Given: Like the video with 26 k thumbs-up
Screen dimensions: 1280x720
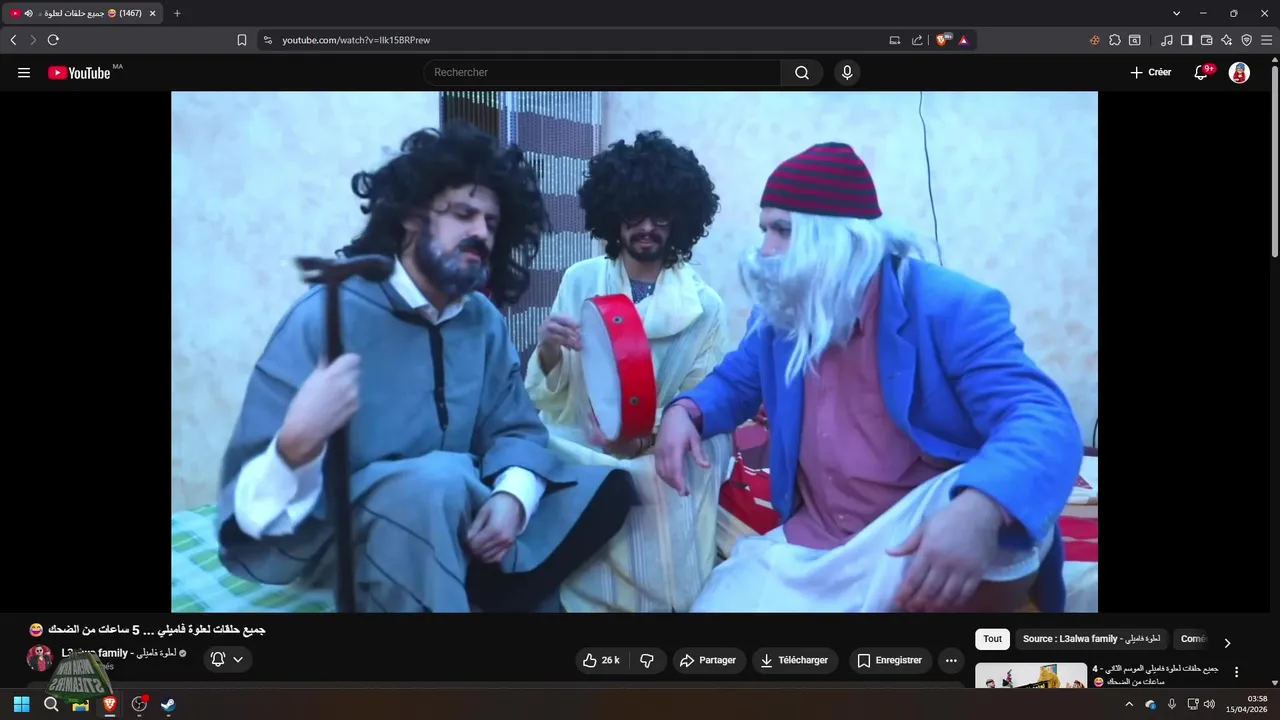Looking at the screenshot, I should tap(601, 660).
